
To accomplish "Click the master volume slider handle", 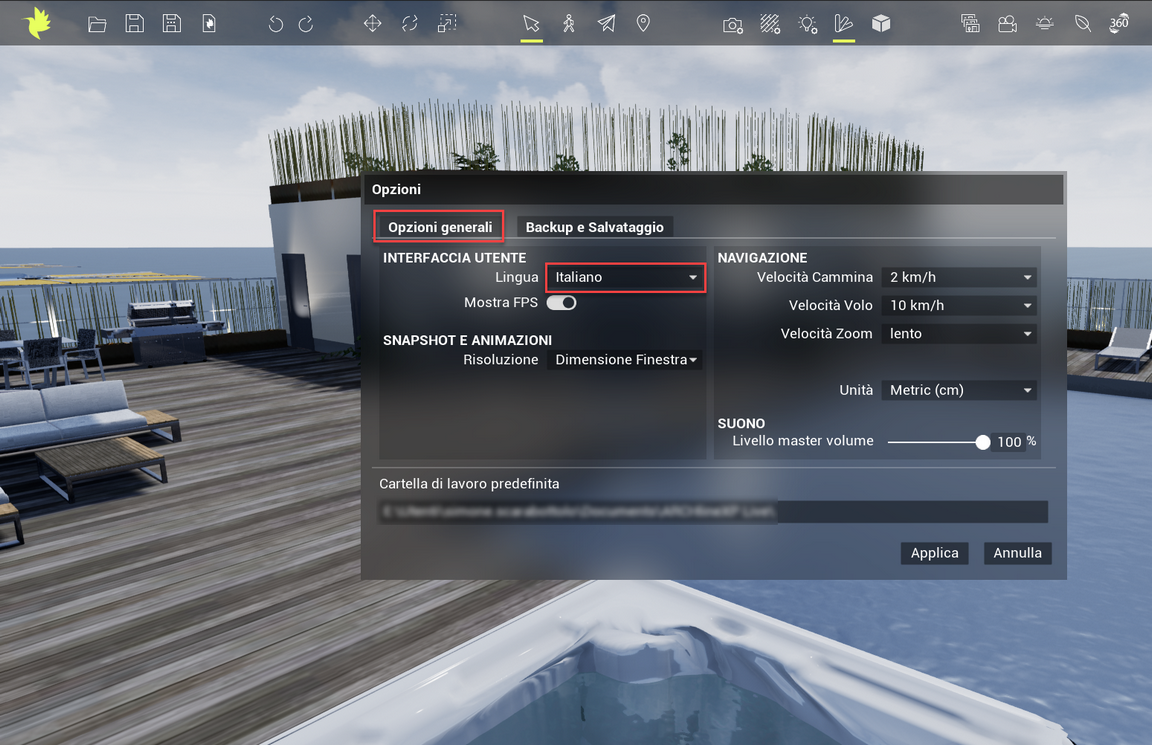I will 982,442.
